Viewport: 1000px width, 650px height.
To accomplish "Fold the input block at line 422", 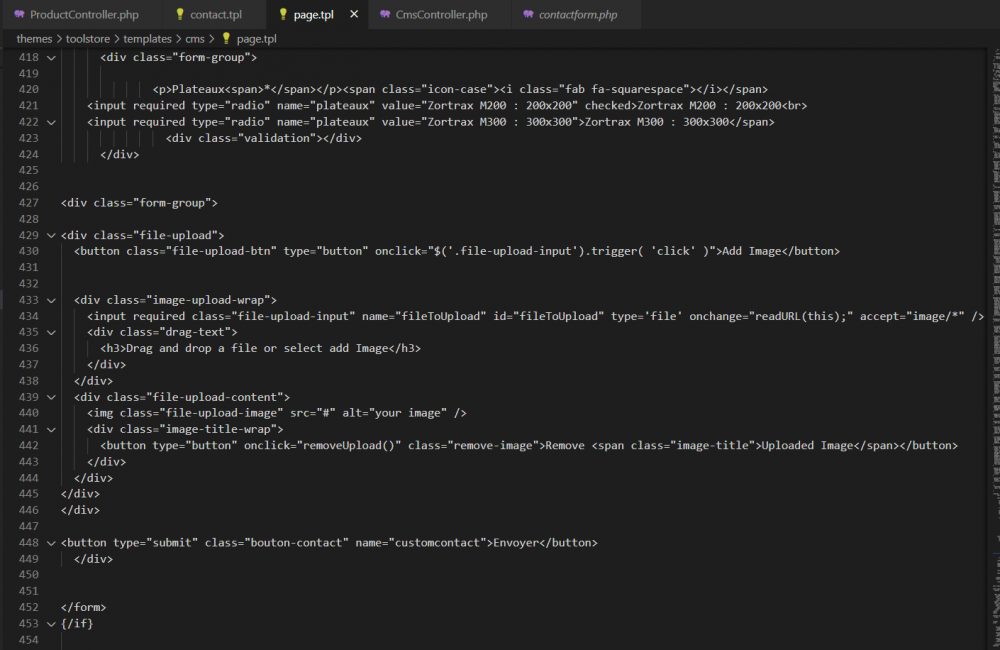I will 51,122.
